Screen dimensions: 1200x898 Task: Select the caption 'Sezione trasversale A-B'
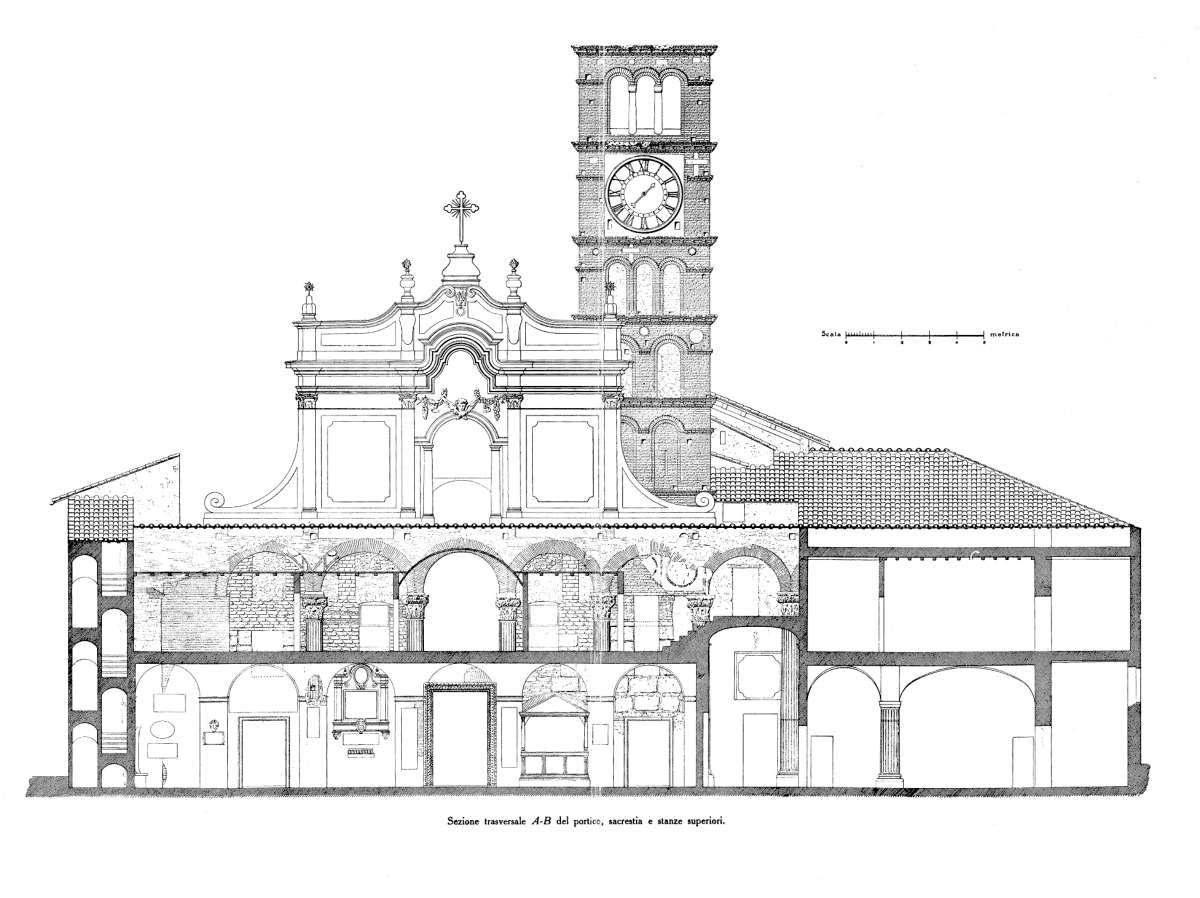pos(500,818)
